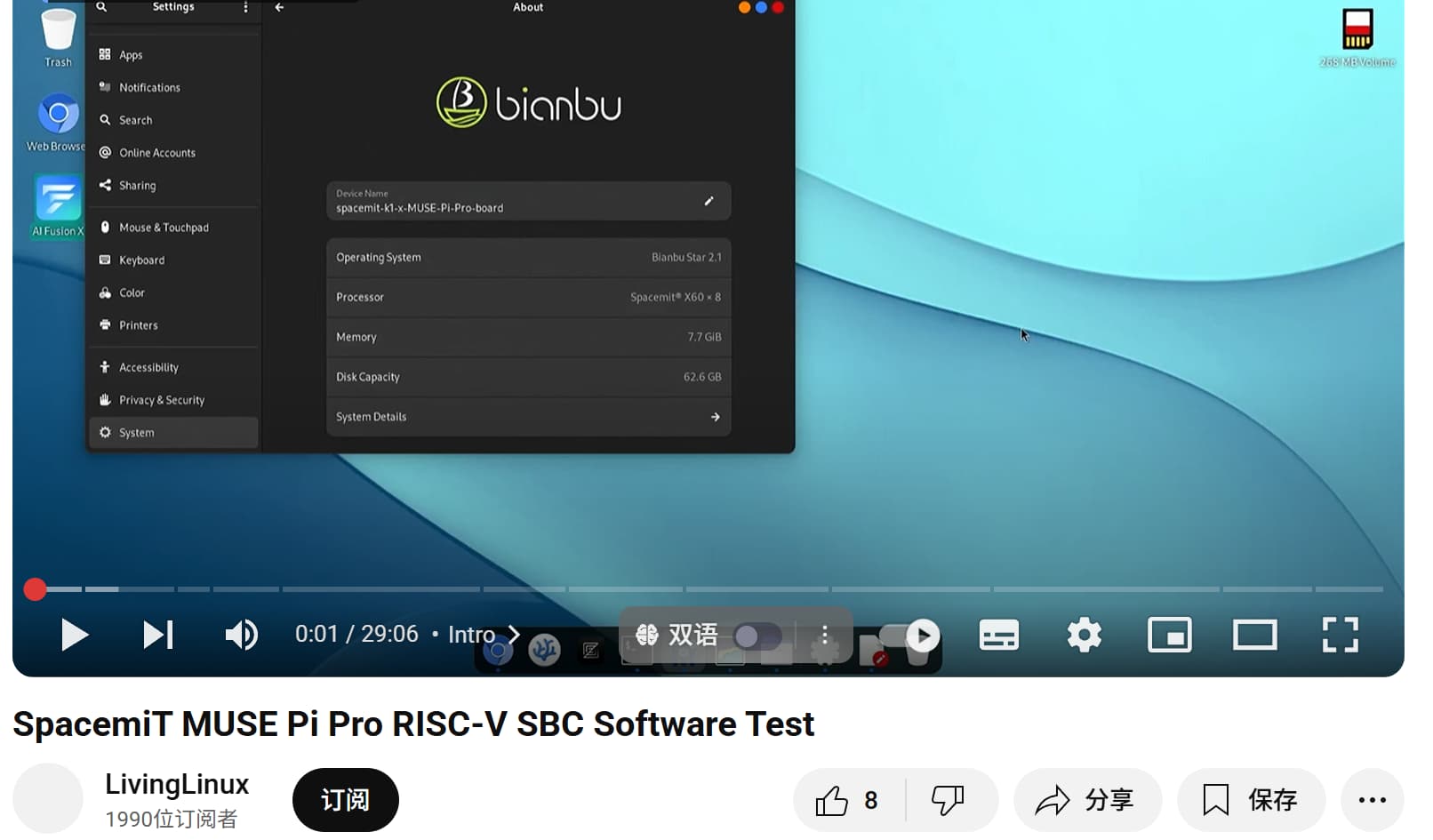Click the Memory 7.7 GiB row
Viewport: 1433px width, 840px height.
click(x=528, y=337)
